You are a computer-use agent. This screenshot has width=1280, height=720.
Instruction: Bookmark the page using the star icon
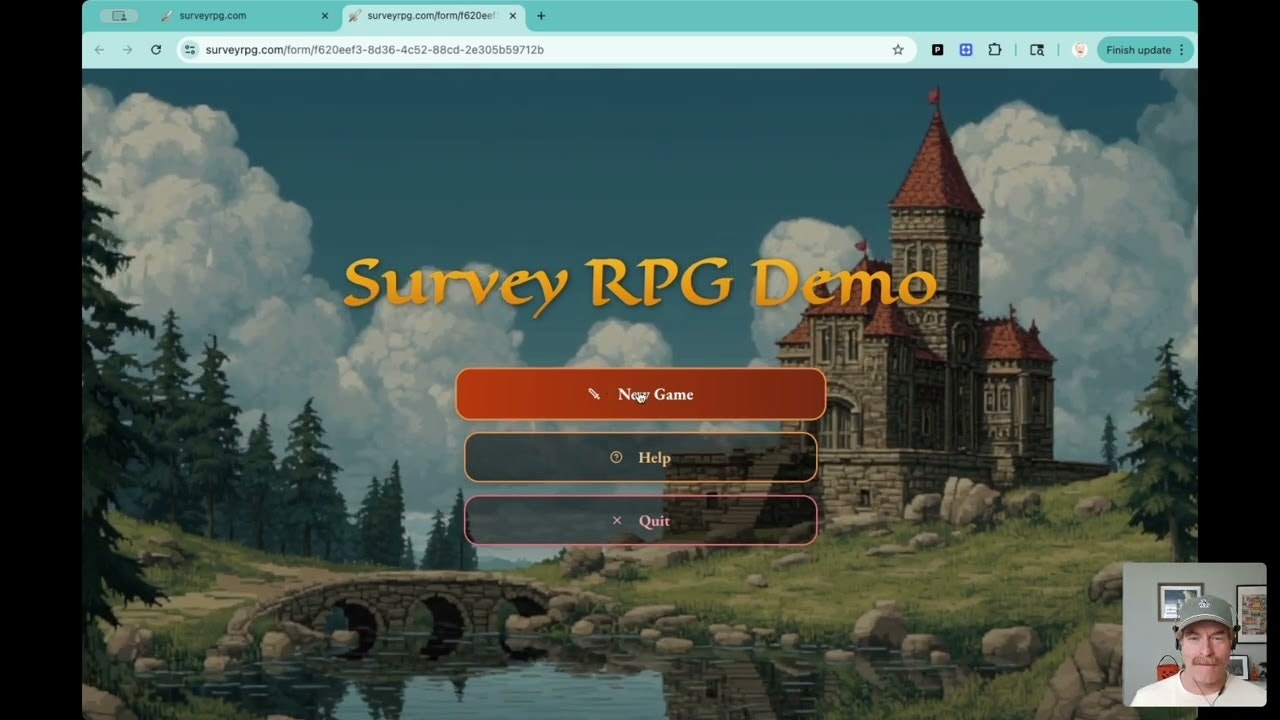click(x=898, y=49)
